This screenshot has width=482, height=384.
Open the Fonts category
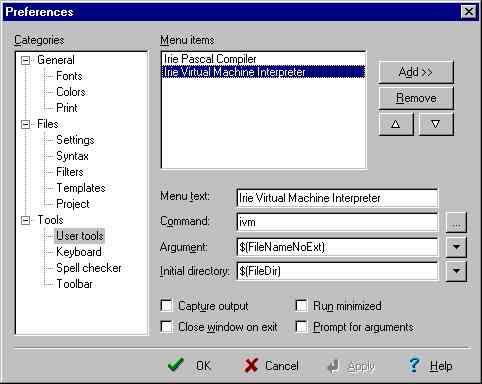tap(69, 76)
